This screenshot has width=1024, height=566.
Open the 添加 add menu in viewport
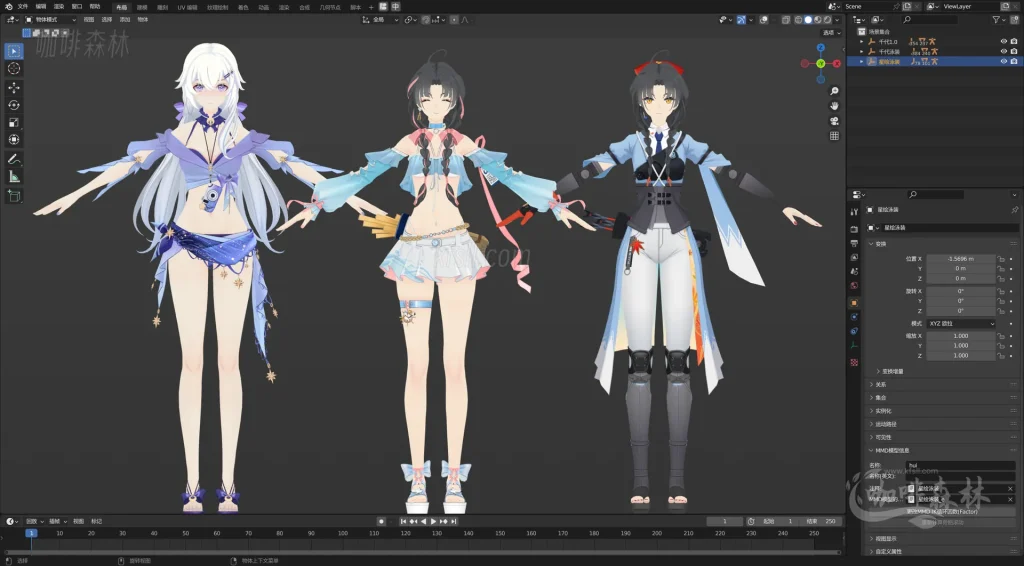coord(125,20)
